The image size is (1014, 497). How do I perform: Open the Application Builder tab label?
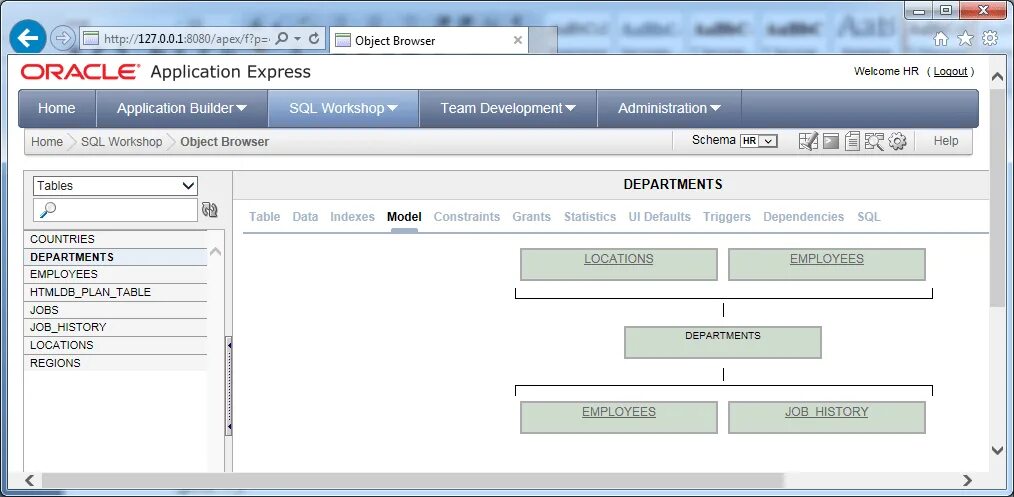(175, 109)
